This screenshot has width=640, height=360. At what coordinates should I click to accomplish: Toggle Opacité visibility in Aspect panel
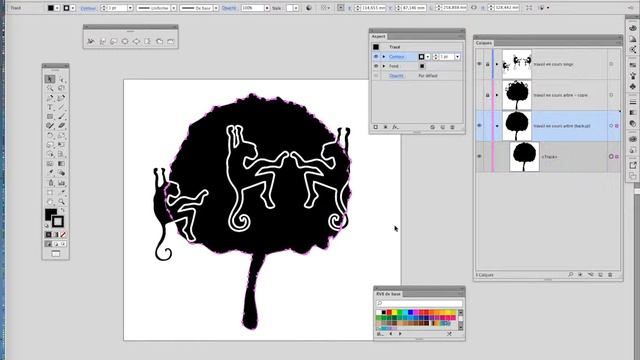tap(376, 76)
